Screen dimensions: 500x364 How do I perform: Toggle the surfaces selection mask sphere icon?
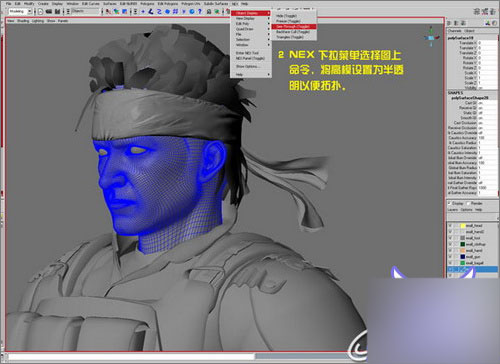pyautogui.click(x=167, y=12)
